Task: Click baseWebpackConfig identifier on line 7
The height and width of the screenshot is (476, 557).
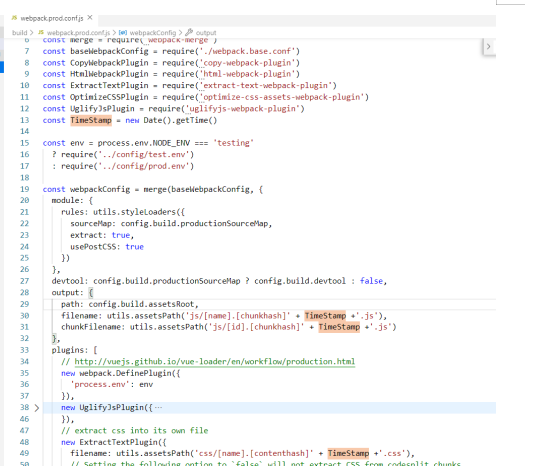Action: point(109,51)
